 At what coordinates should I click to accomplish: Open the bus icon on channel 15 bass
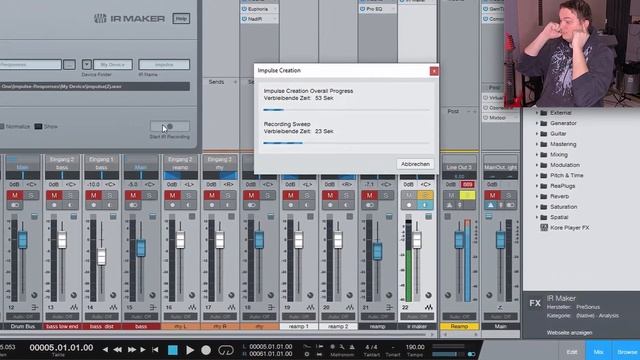tap(153, 307)
